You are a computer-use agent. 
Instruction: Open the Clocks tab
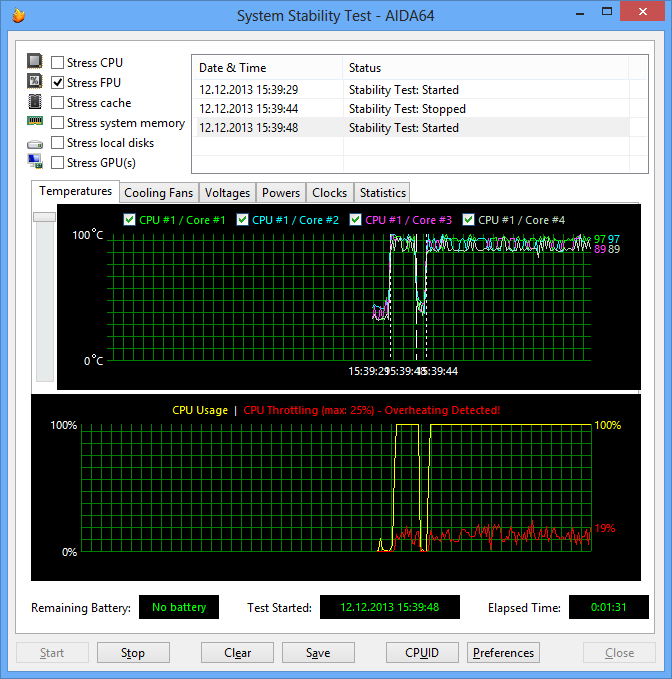[x=330, y=193]
